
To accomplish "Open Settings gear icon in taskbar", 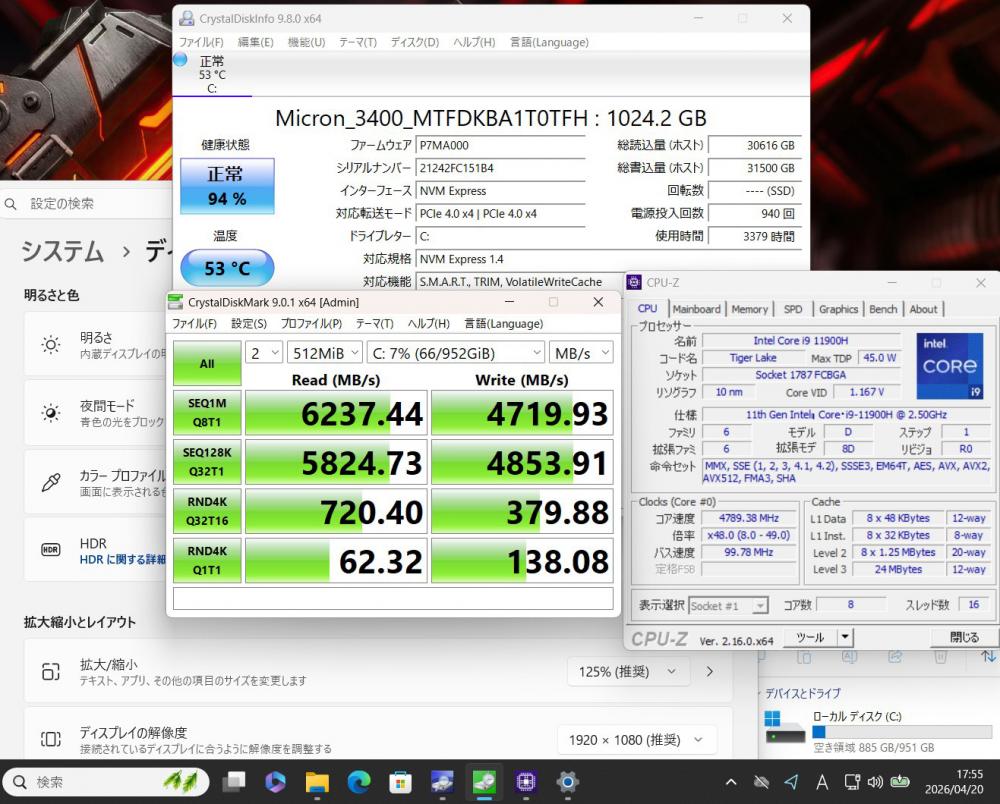I will point(568,782).
